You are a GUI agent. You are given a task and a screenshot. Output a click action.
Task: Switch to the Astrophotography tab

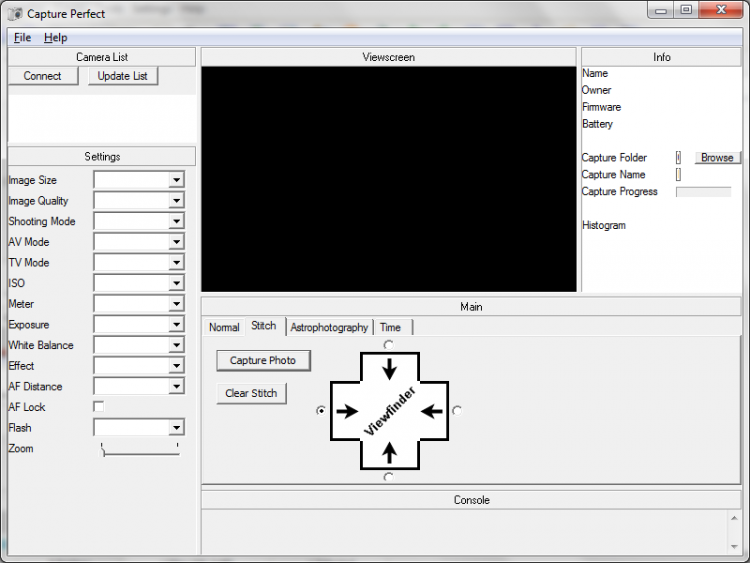(x=329, y=327)
